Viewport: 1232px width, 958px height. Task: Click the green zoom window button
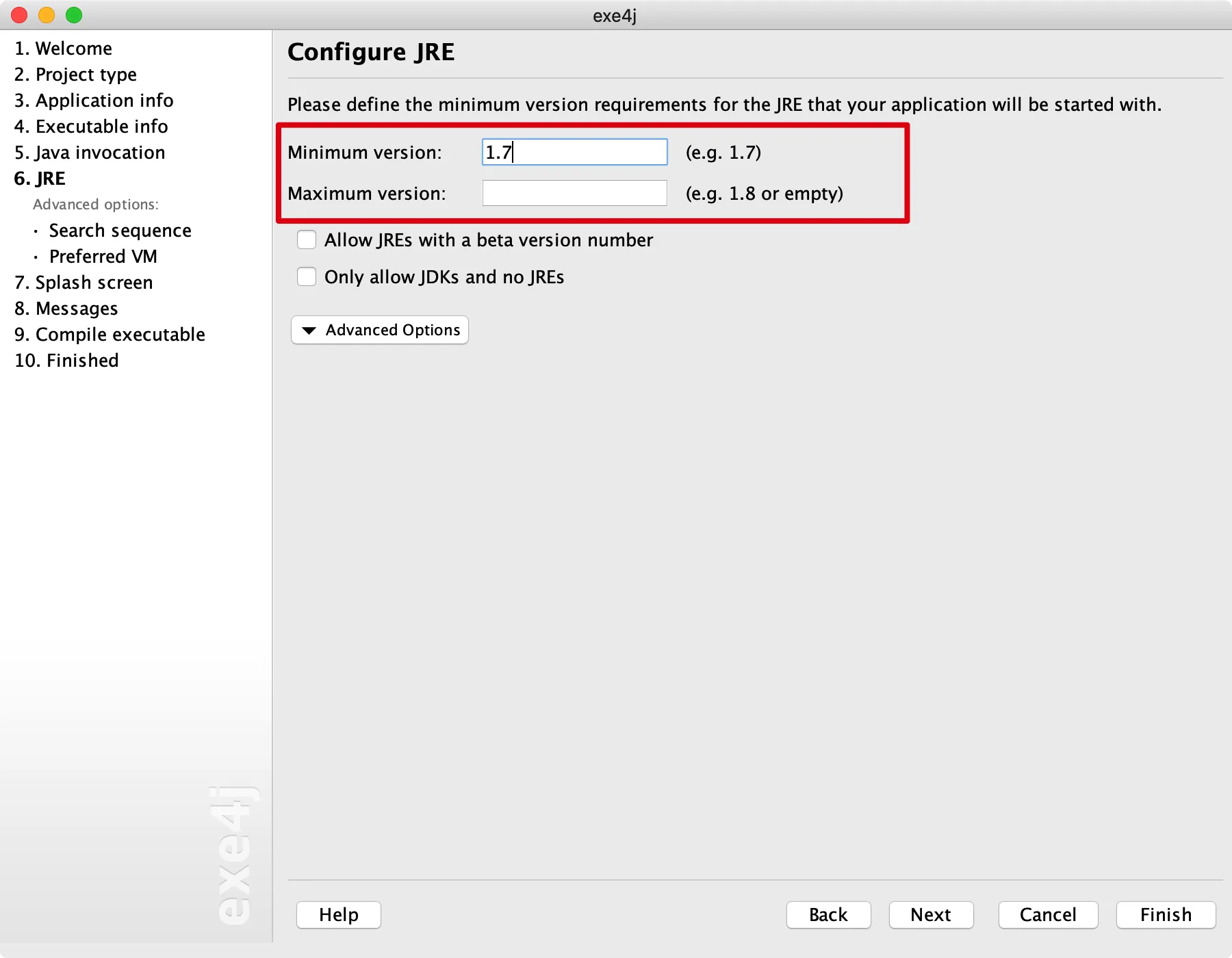click(x=74, y=15)
